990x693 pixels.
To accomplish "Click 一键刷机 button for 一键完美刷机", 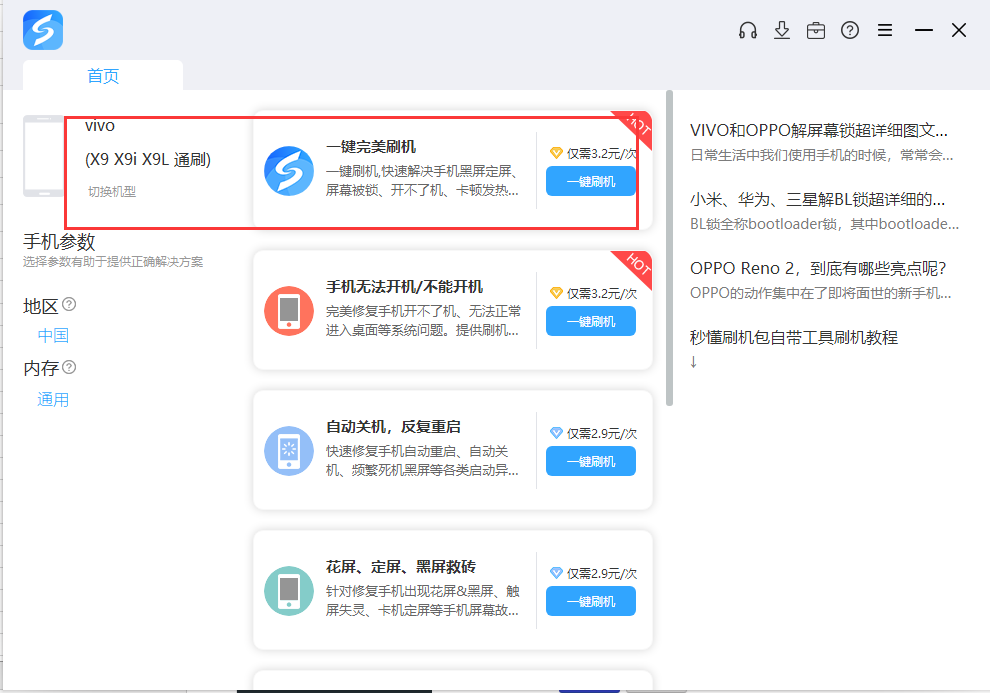I will pyautogui.click(x=591, y=182).
